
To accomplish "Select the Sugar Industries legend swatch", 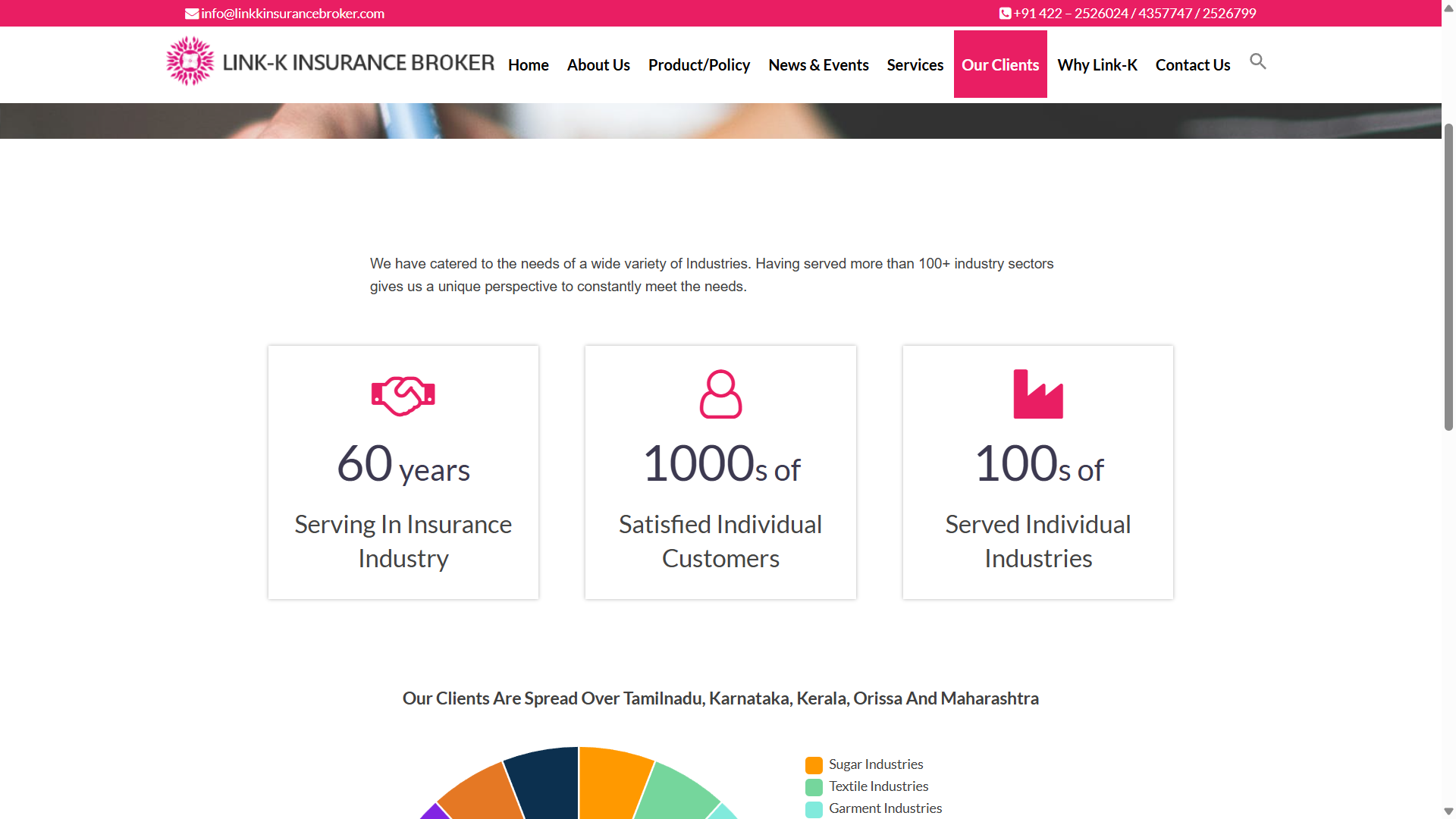I will point(814,765).
